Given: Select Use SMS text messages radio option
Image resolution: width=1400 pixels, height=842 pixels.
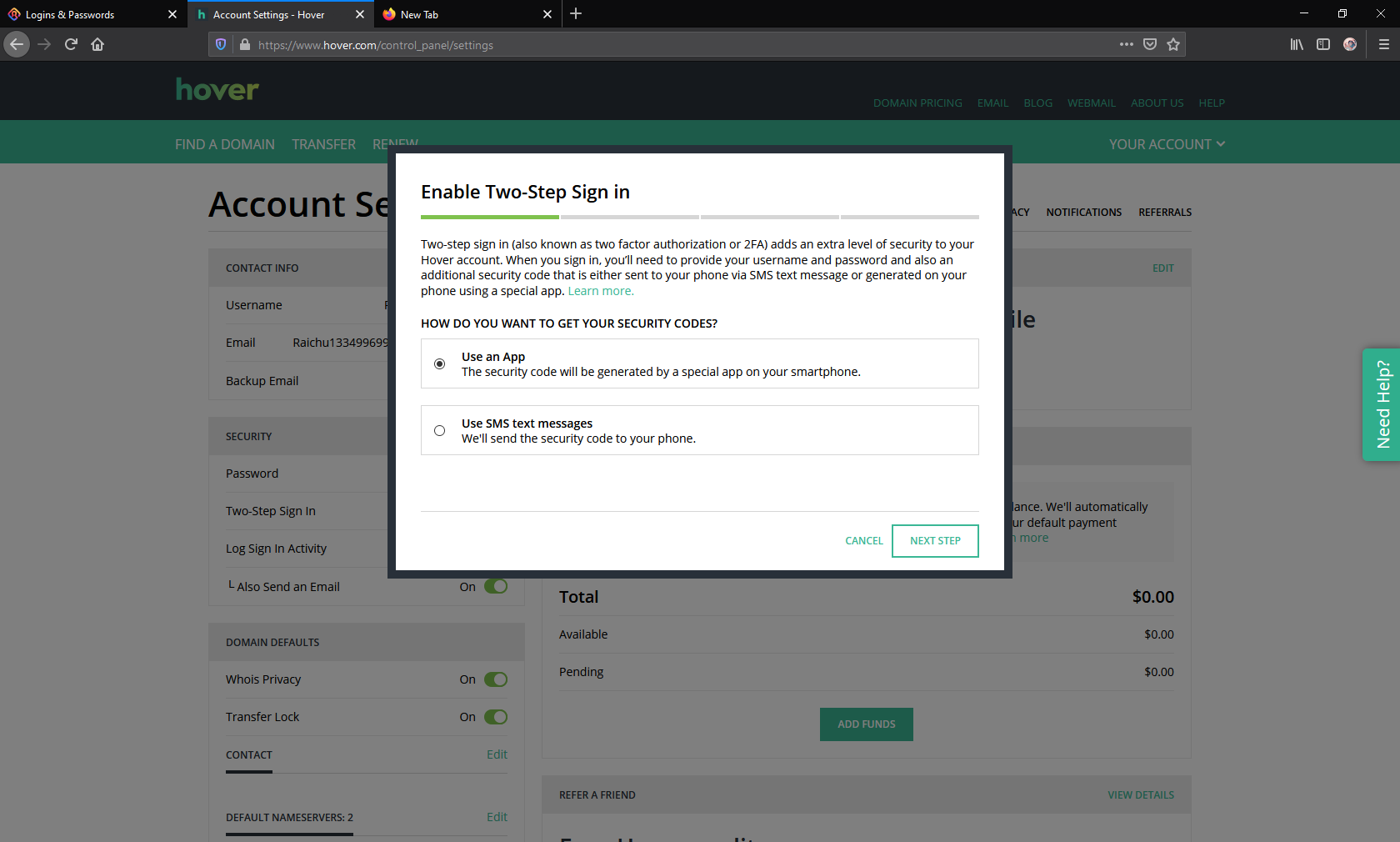Looking at the screenshot, I should click(439, 431).
